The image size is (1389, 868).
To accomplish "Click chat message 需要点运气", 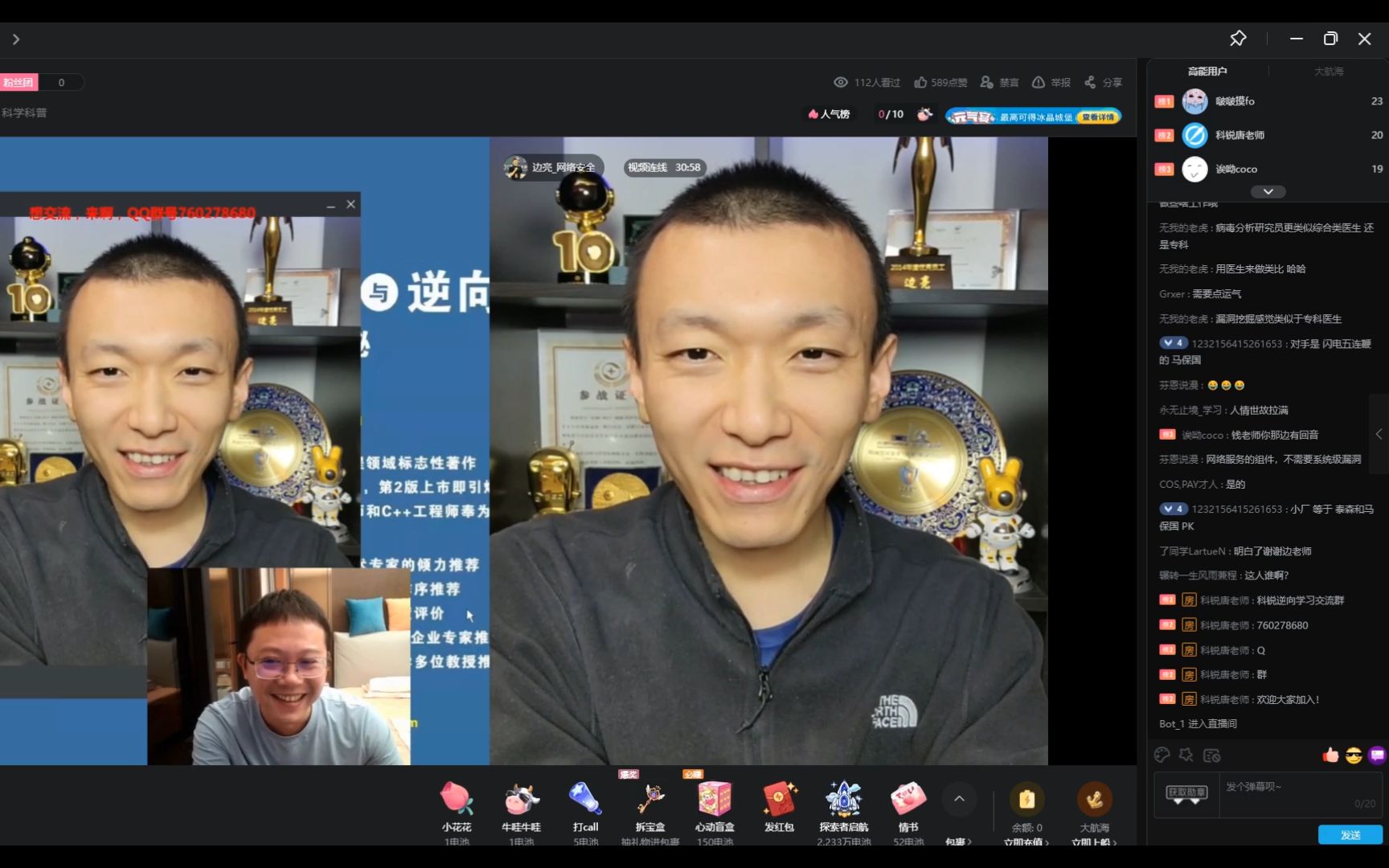I will point(1216,294).
